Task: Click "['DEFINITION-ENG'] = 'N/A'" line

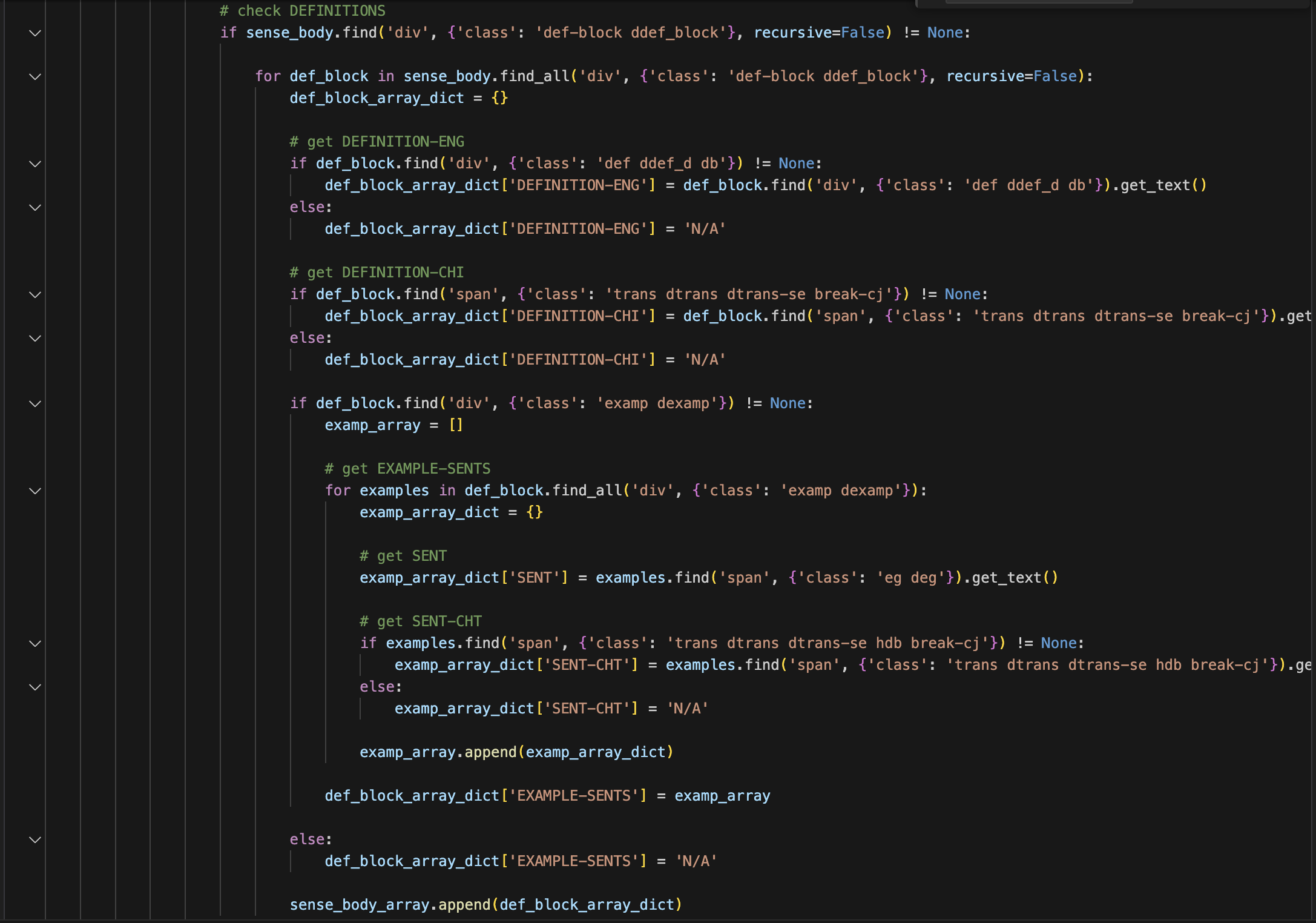Action: (525, 229)
